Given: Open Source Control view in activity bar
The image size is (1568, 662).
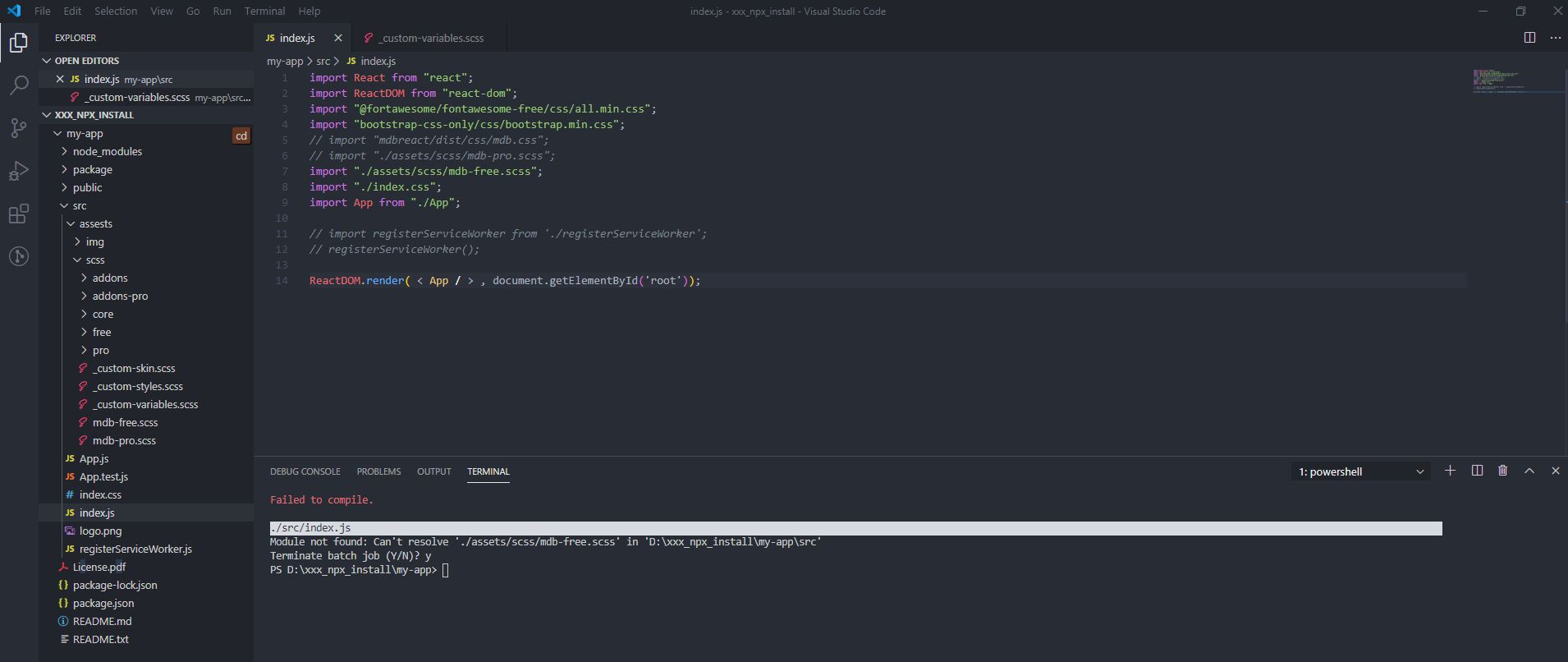Looking at the screenshot, I should 19,127.
